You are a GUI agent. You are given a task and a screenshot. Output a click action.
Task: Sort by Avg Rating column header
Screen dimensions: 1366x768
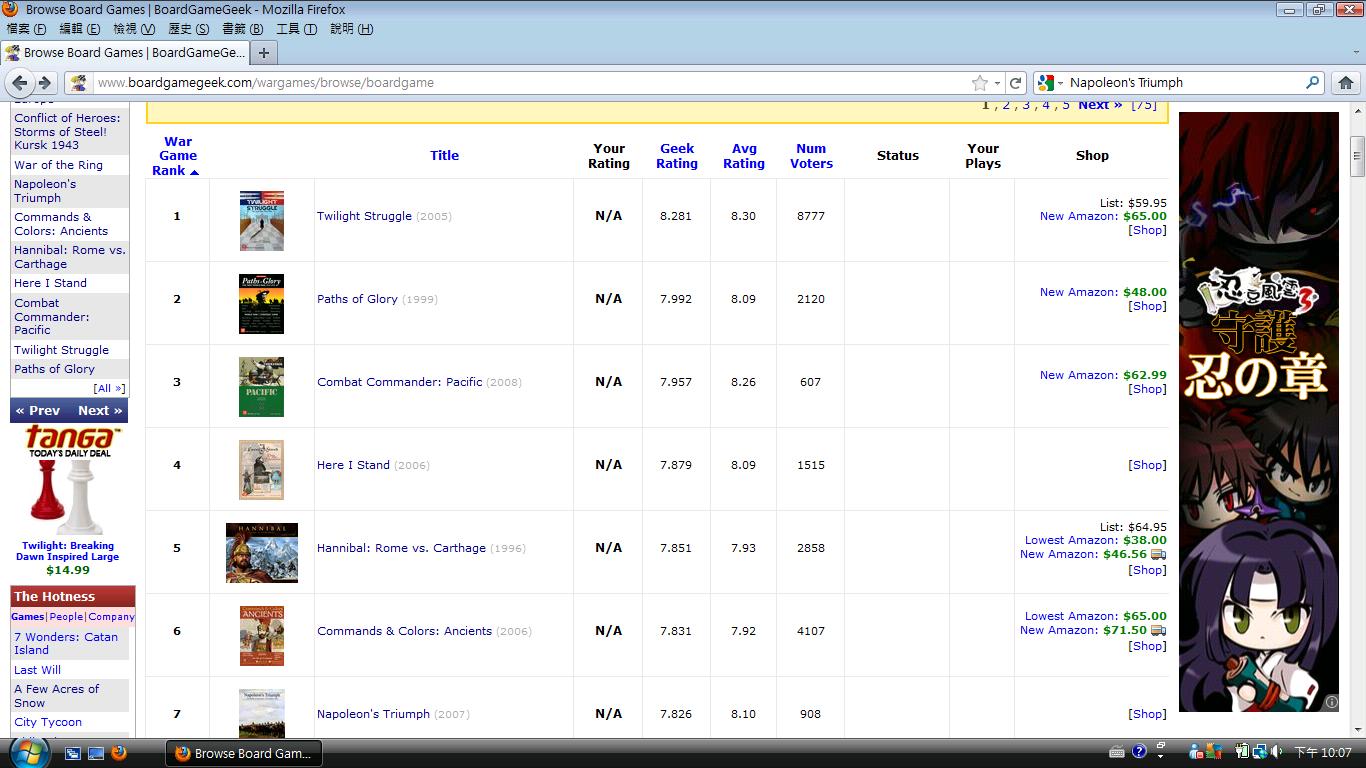(744, 156)
